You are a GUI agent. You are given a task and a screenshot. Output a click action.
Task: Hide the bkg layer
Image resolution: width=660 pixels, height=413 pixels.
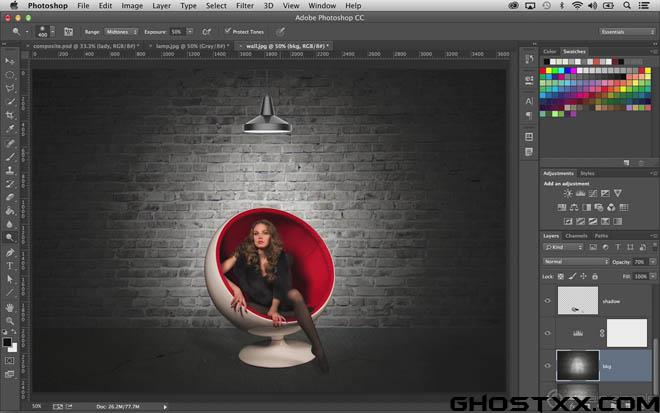[547, 365]
